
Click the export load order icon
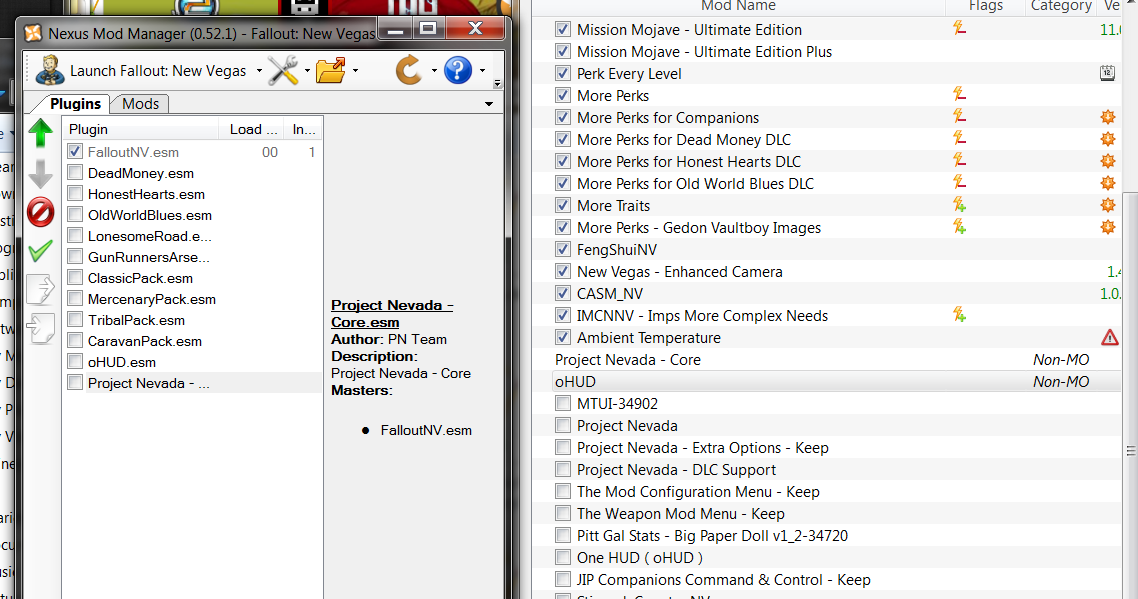point(41,289)
